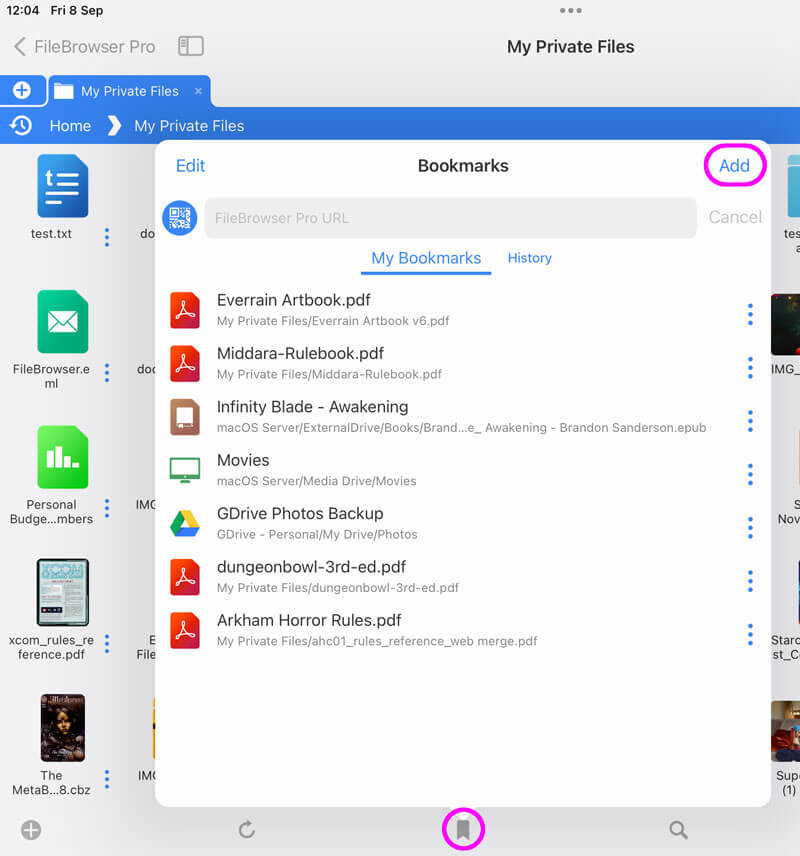
Task: Open more options for FileBrowser.eml
Action: (x=107, y=373)
